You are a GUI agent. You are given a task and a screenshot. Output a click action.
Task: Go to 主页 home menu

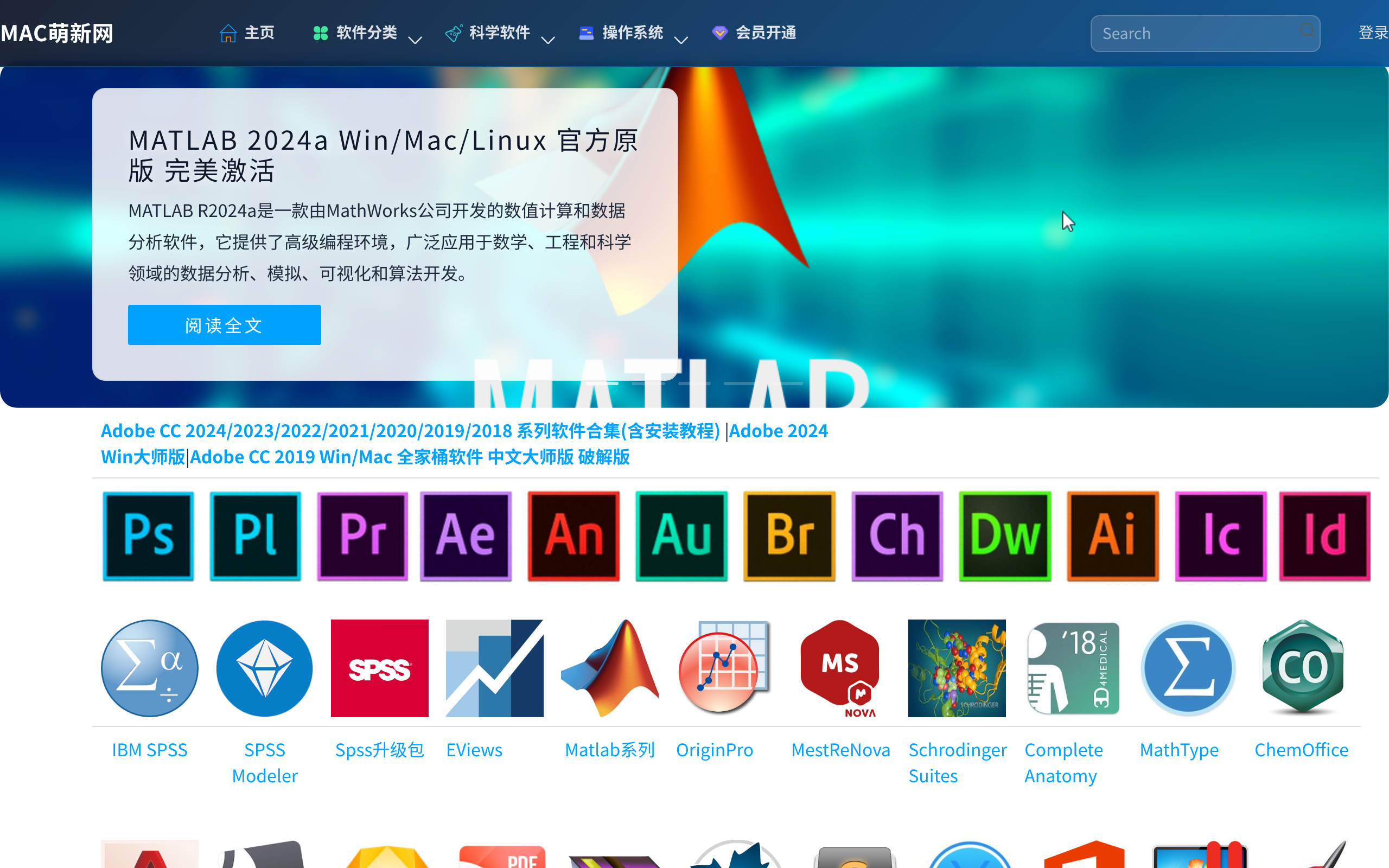(x=247, y=33)
